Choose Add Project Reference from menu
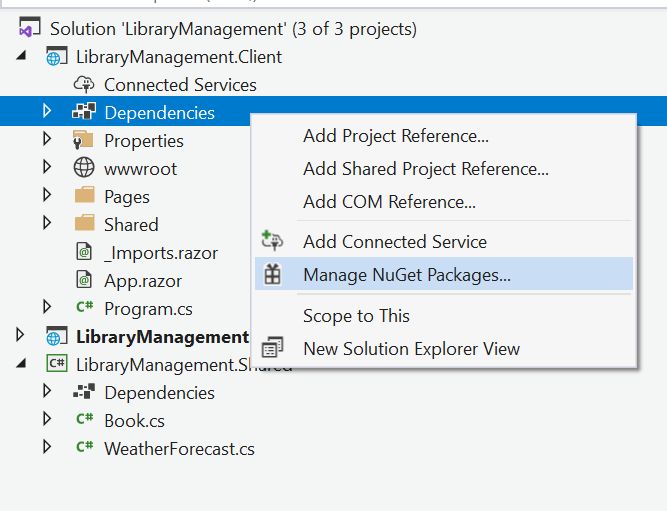The height and width of the screenshot is (511, 667). (x=396, y=136)
